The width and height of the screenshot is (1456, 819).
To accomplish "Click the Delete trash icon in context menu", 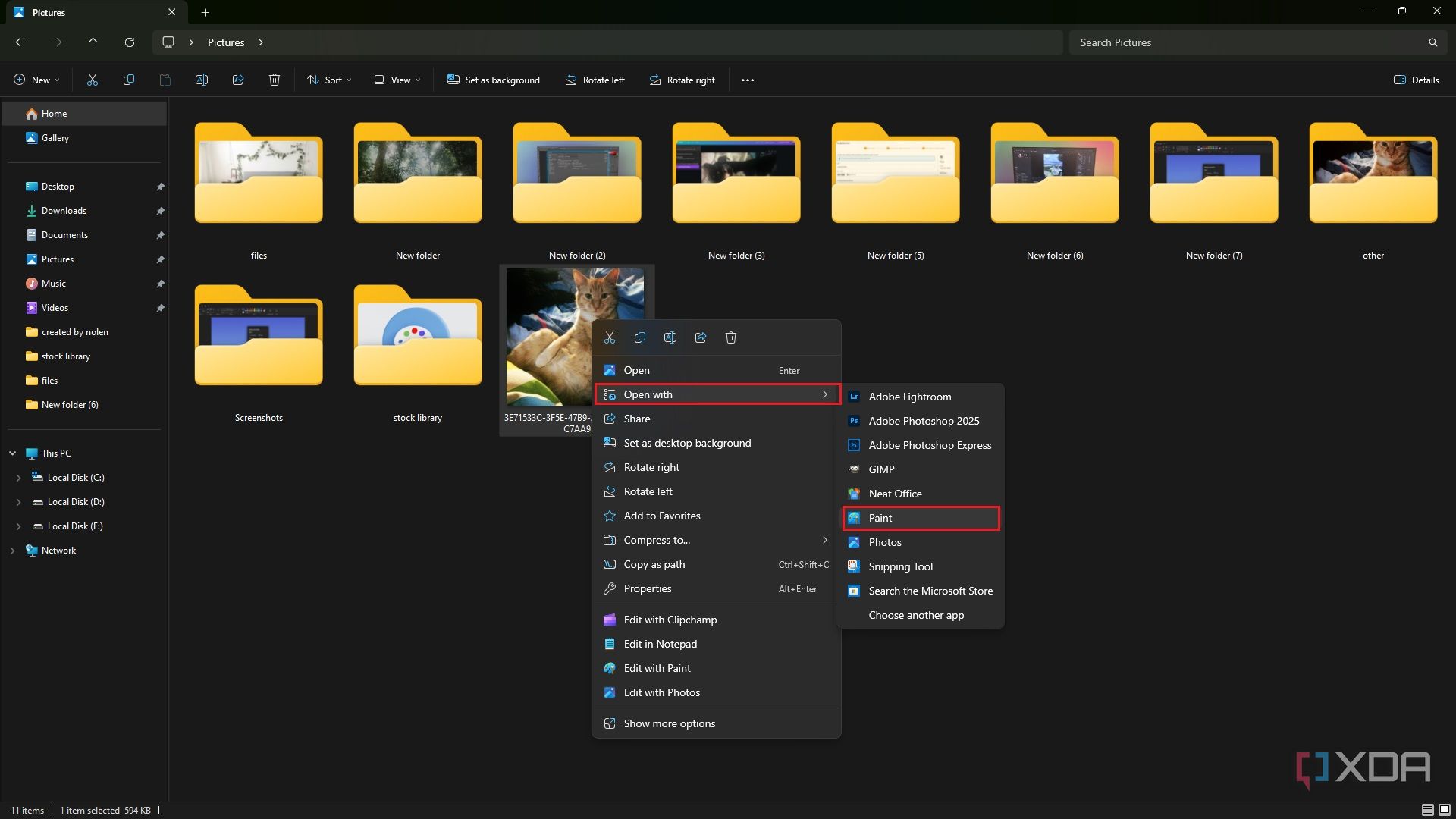I will coord(731,337).
